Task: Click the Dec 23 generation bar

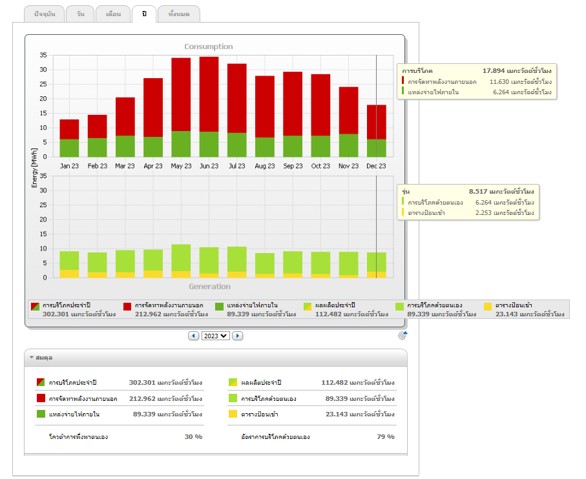Action: [376, 265]
